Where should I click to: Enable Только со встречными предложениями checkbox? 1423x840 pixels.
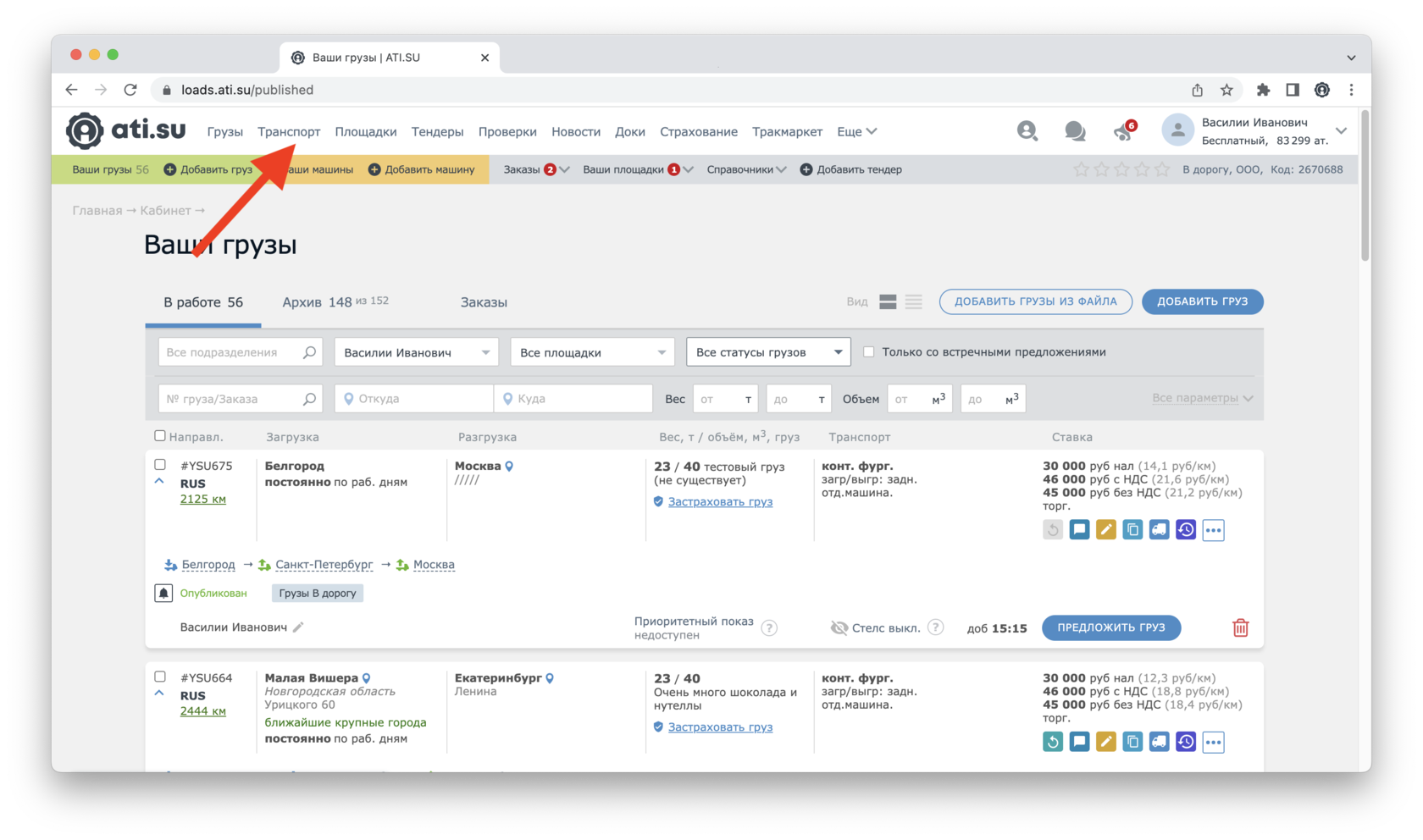point(868,351)
